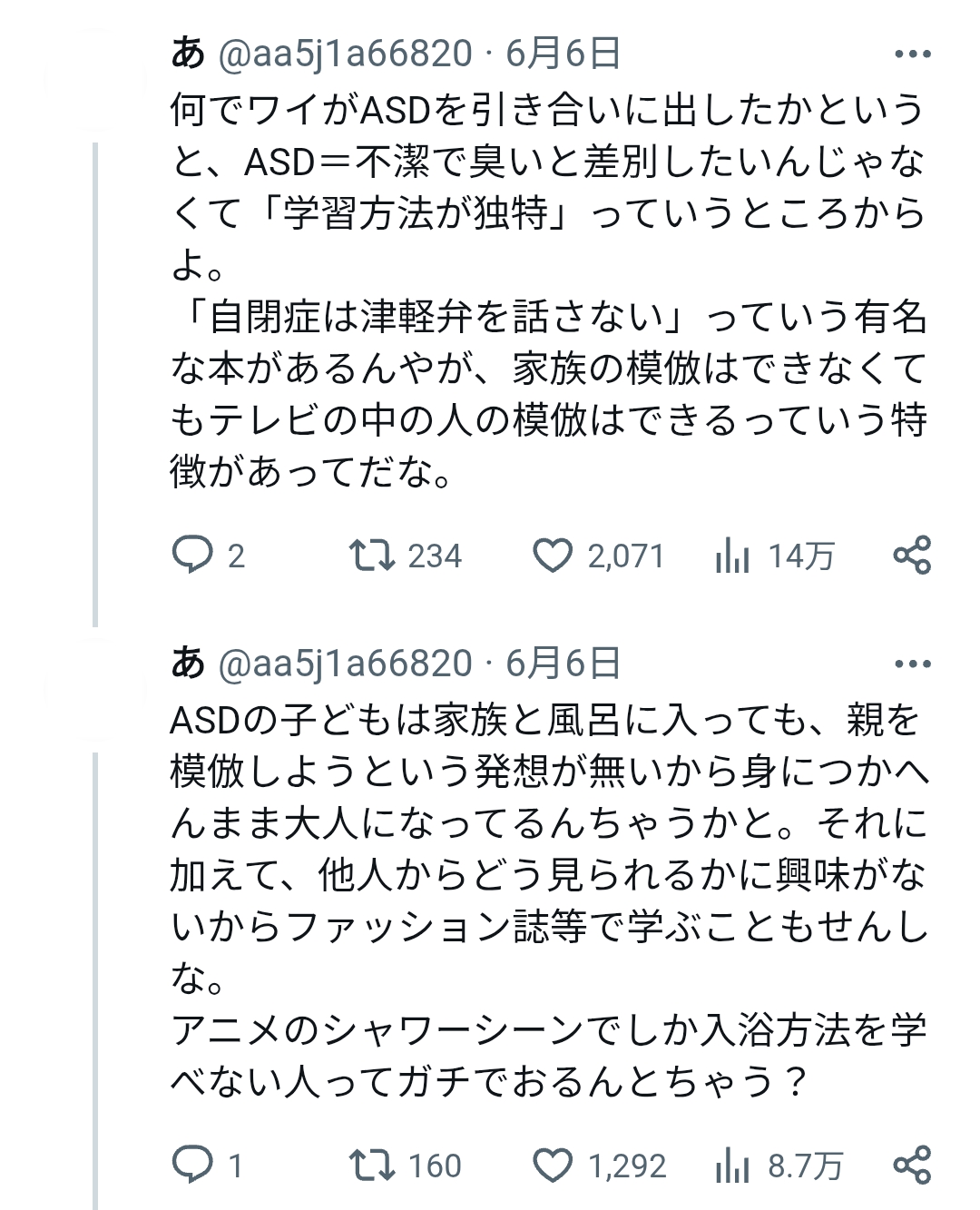The width and height of the screenshot is (980, 1210).
Task: Click the 6月6日 date on first tweet
Action: tap(563, 54)
